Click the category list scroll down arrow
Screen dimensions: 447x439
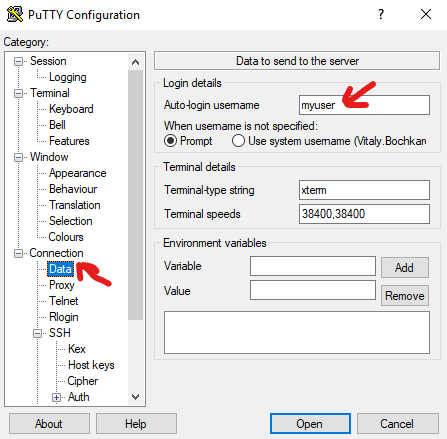tap(135, 397)
